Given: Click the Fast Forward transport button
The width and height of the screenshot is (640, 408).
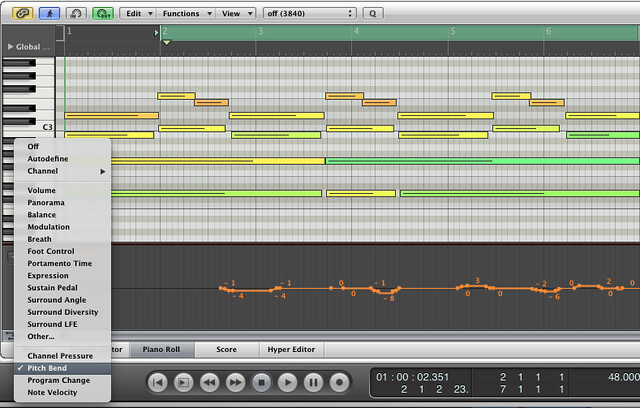Looking at the screenshot, I should point(235,382).
